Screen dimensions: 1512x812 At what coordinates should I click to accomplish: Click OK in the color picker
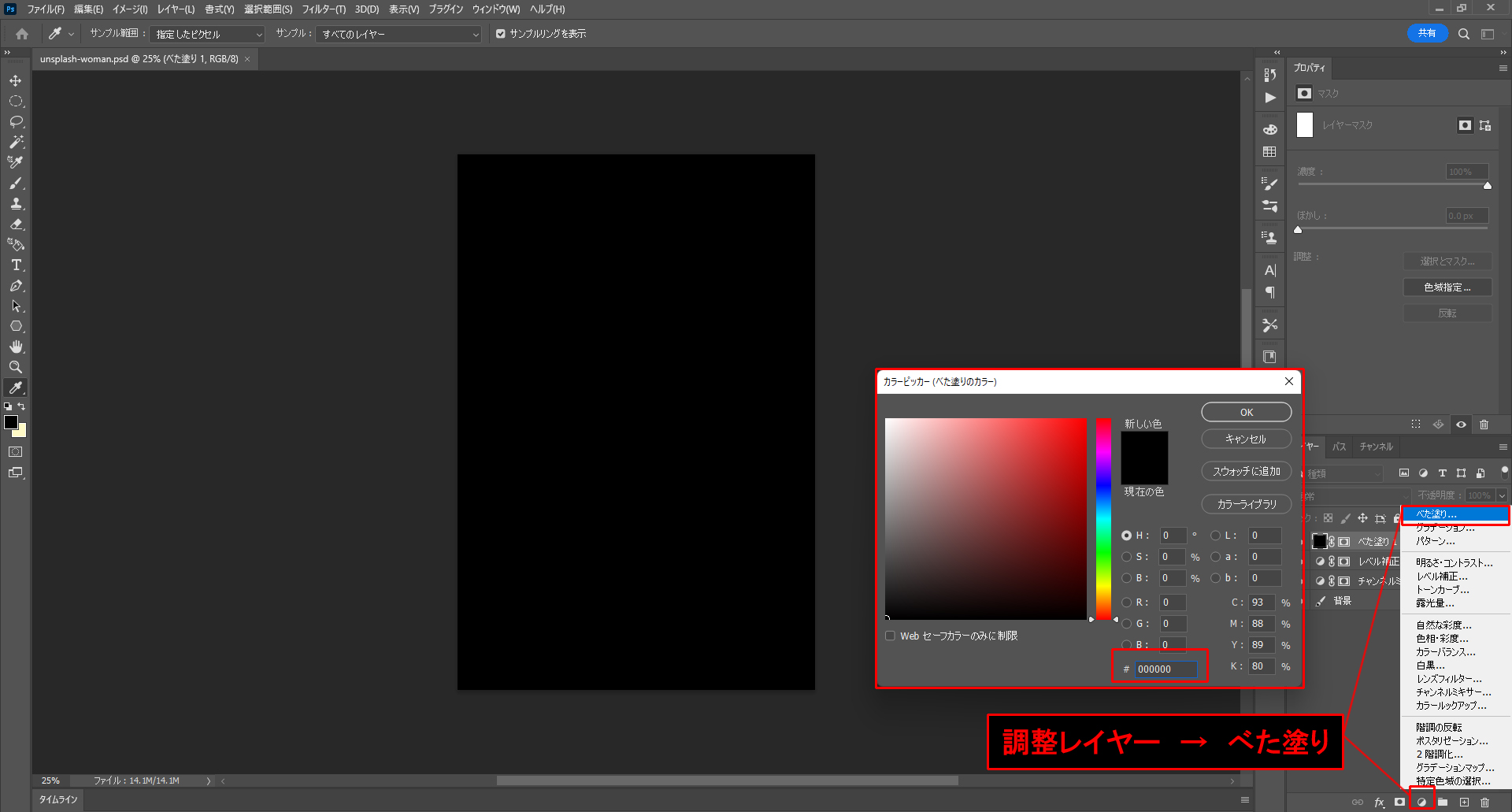[x=1246, y=412]
